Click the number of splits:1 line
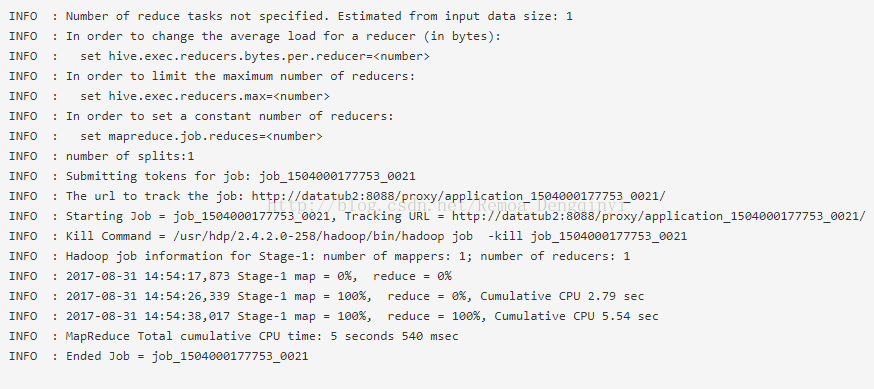 pos(130,156)
